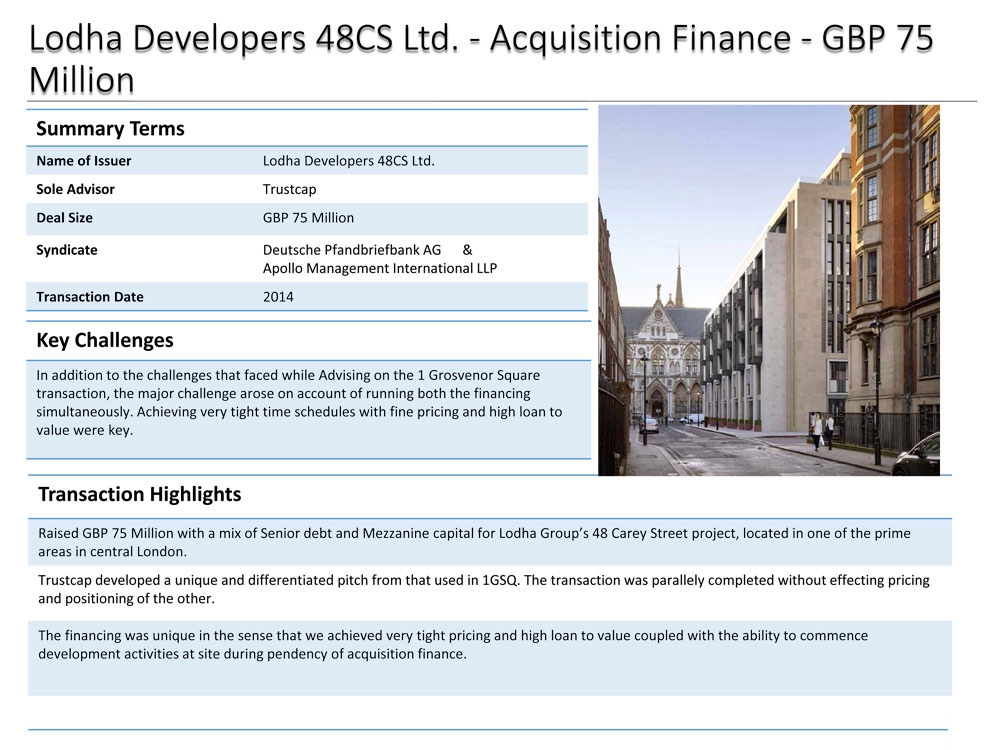
Task: Select 'Deutsche Pfandbriefbank AG' text
Action: tap(351, 250)
